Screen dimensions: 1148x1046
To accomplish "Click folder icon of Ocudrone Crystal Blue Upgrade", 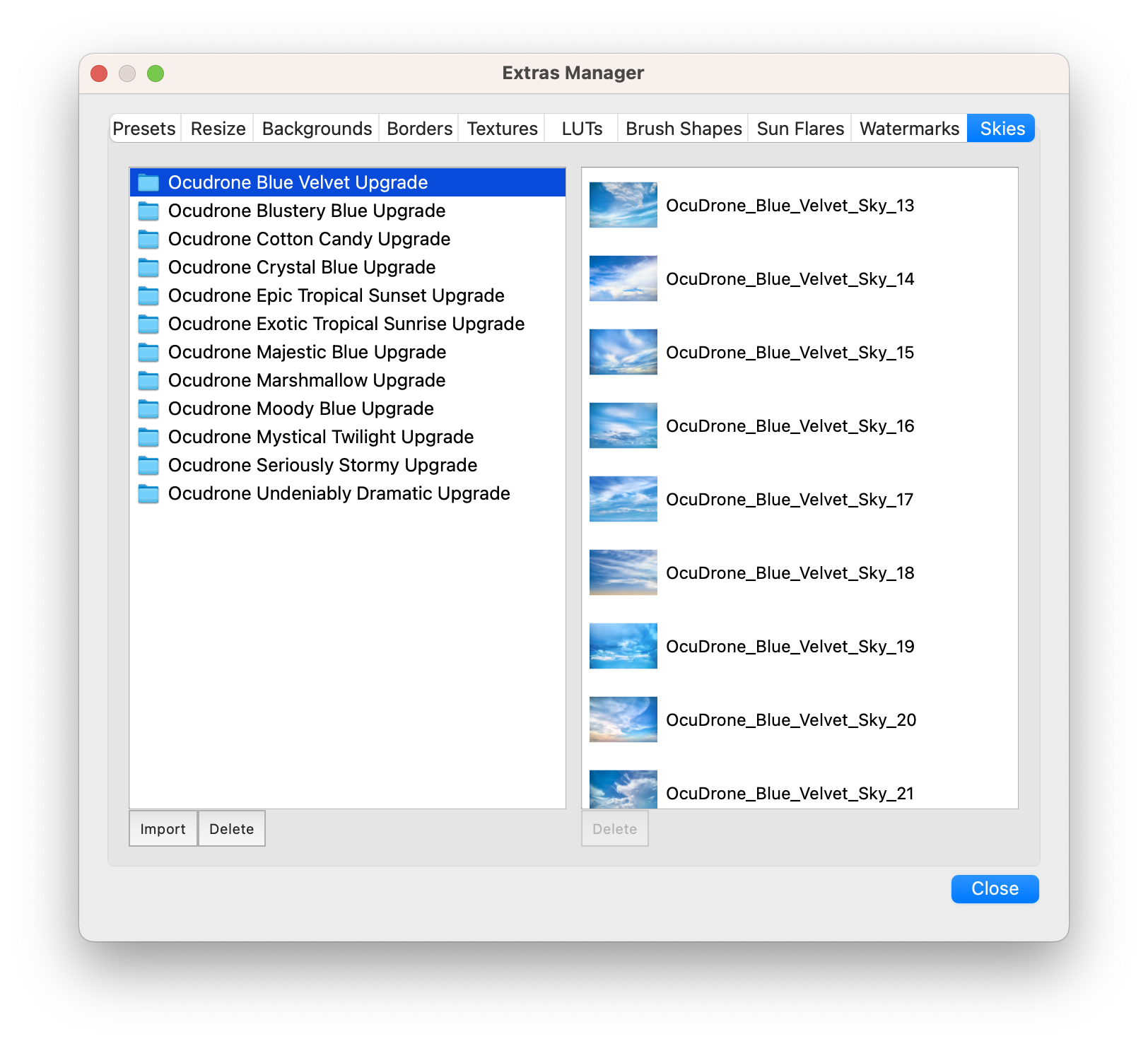I will (148, 268).
